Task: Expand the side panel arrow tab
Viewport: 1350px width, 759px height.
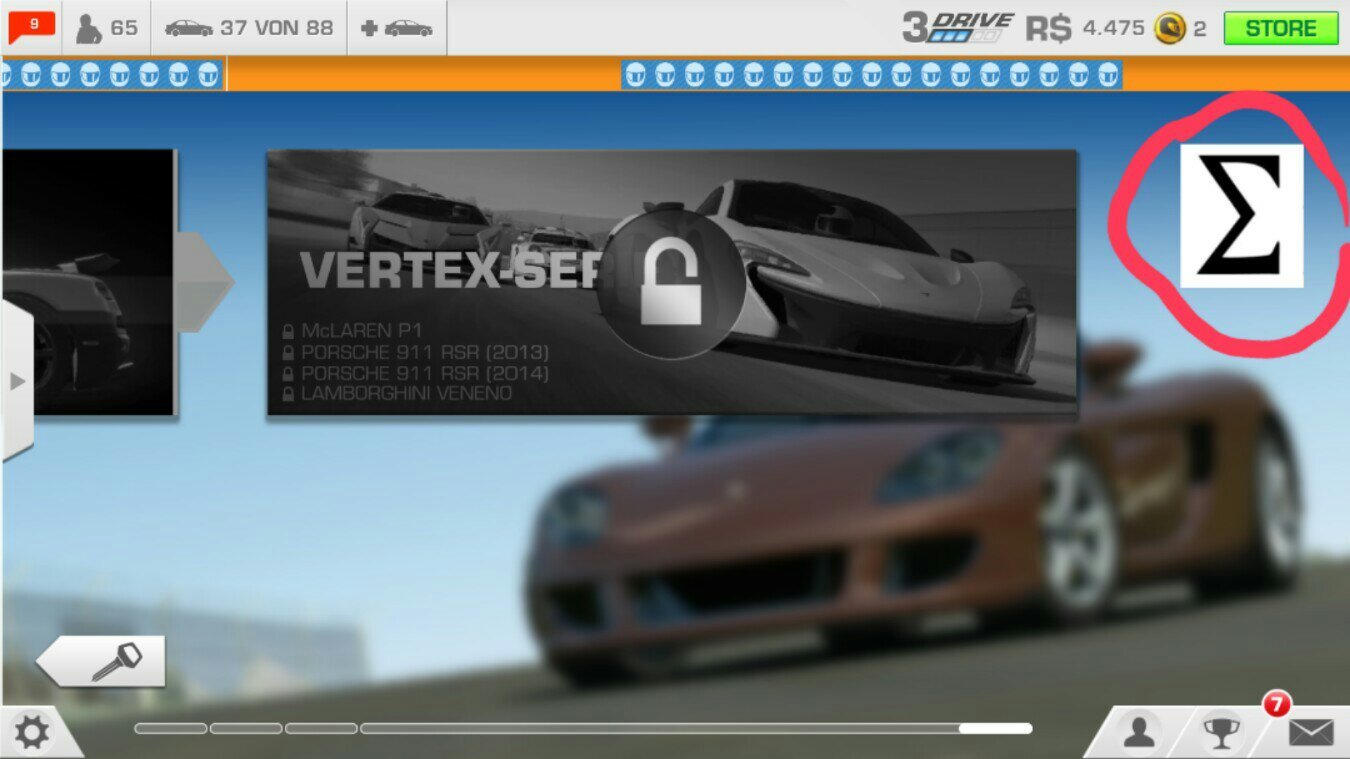Action: tap(16, 381)
